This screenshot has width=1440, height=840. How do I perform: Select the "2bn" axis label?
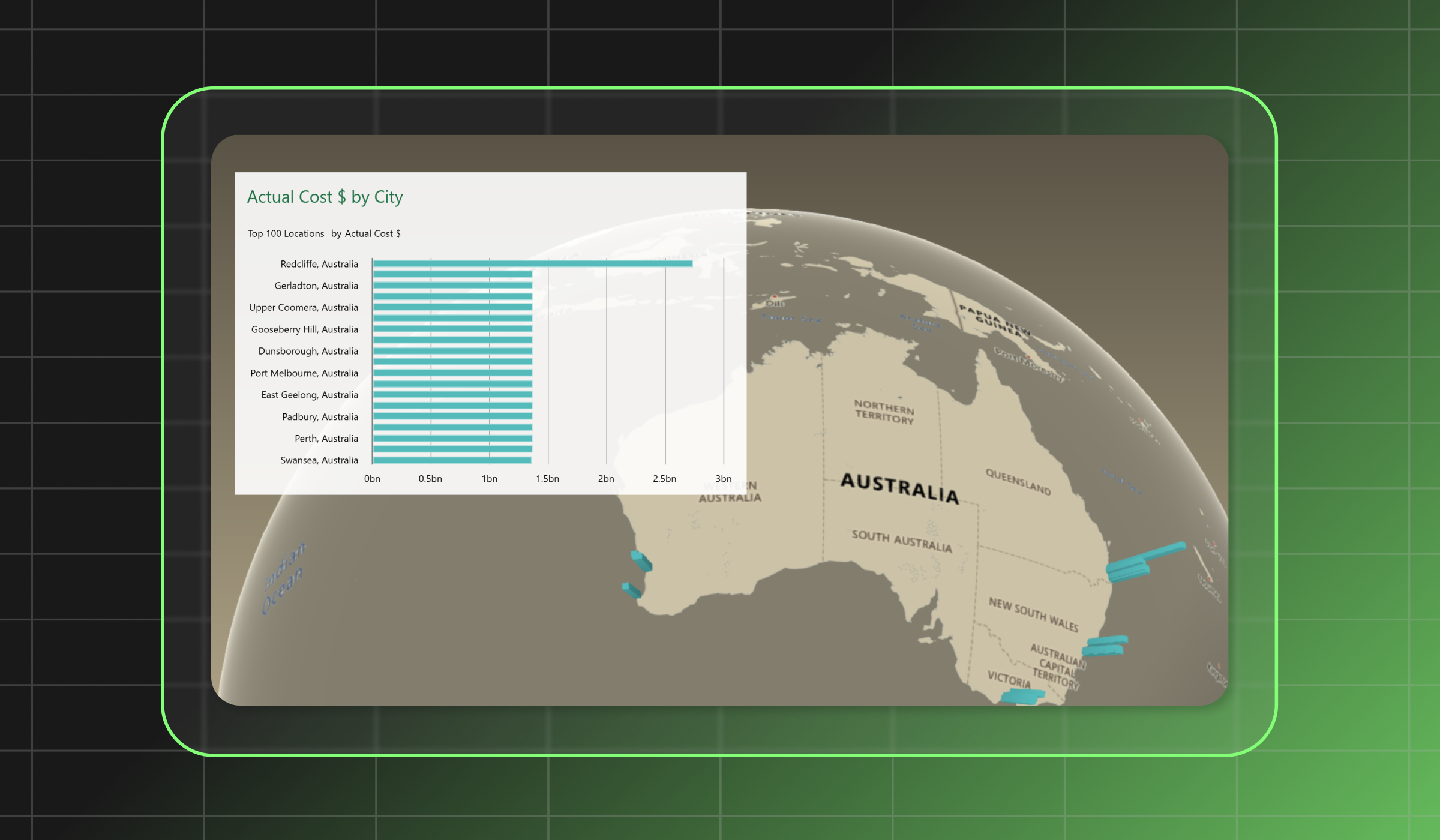click(606, 479)
